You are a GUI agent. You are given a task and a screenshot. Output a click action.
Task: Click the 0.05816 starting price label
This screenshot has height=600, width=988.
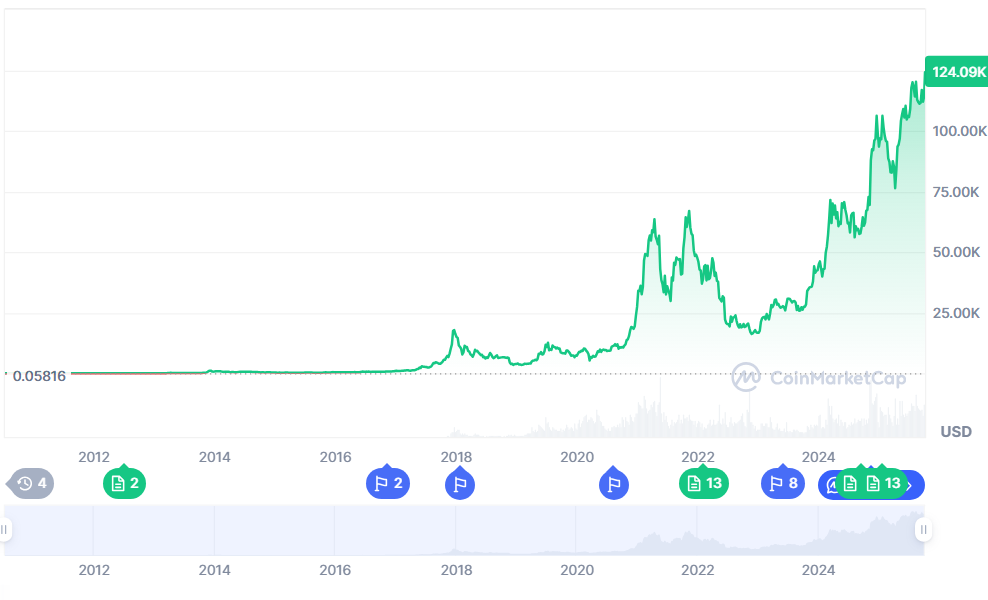tap(39, 376)
